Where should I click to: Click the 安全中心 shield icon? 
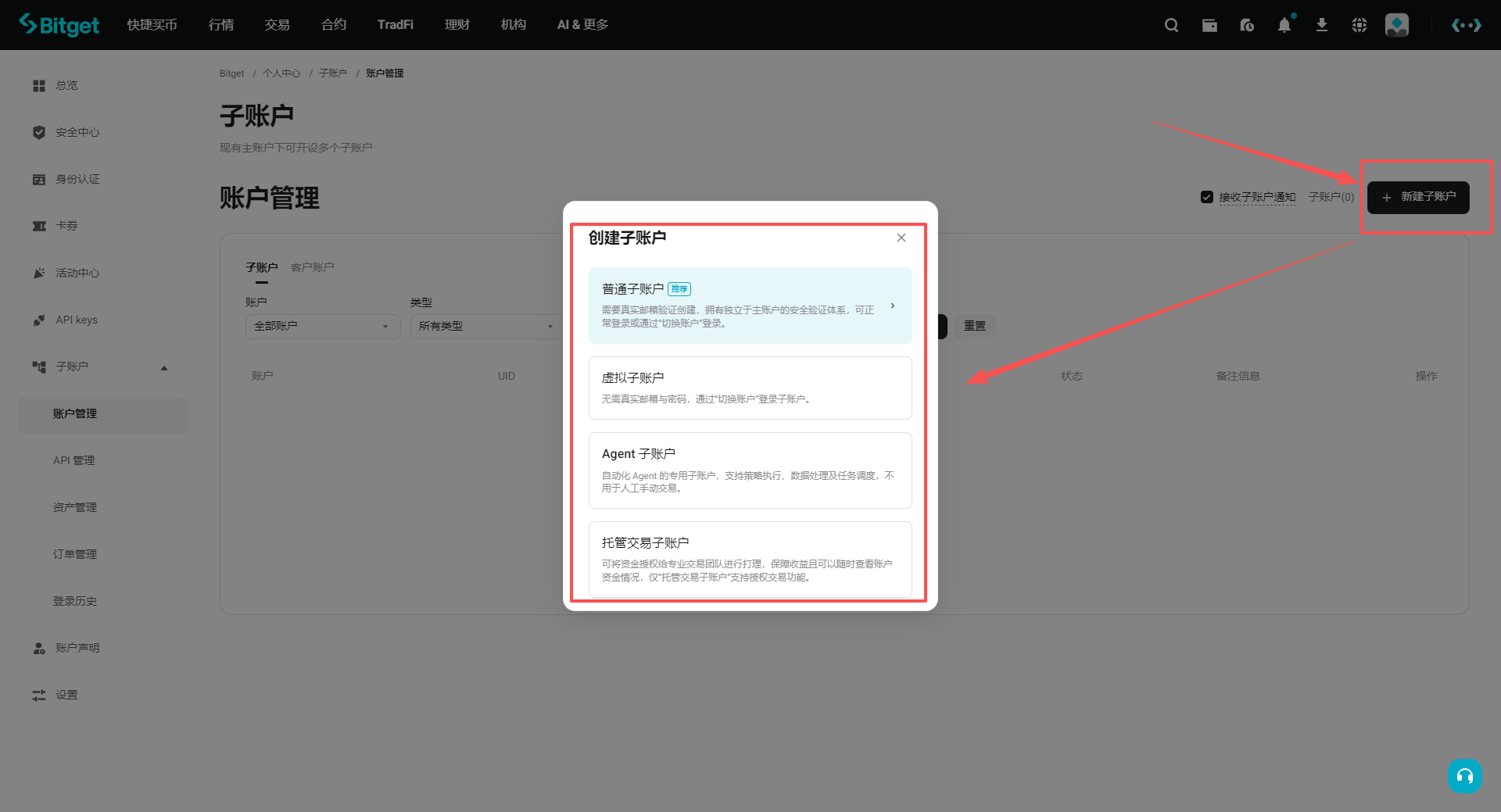click(x=39, y=132)
